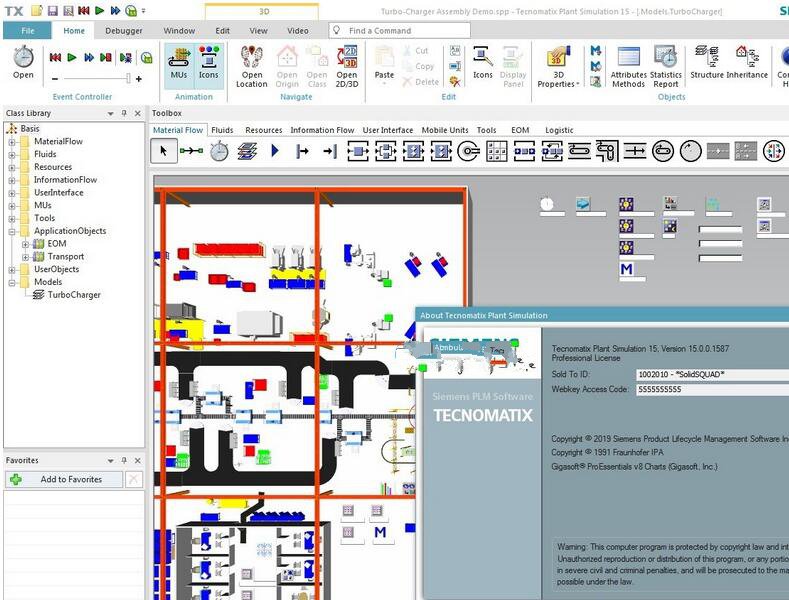Increase simulation speed with plus button

coord(139,79)
